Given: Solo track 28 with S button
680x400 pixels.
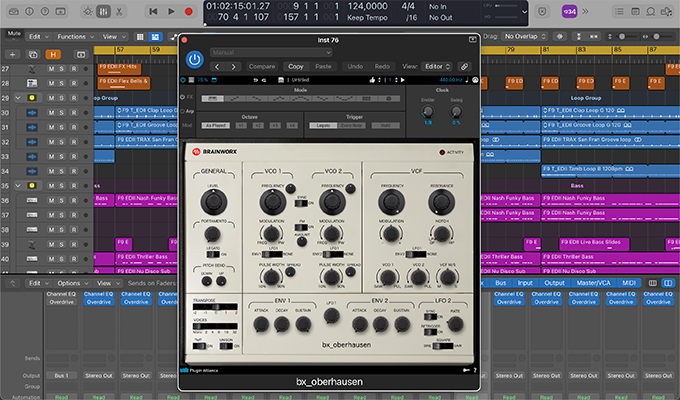Looking at the screenshot, I should [x=62, y=83].
